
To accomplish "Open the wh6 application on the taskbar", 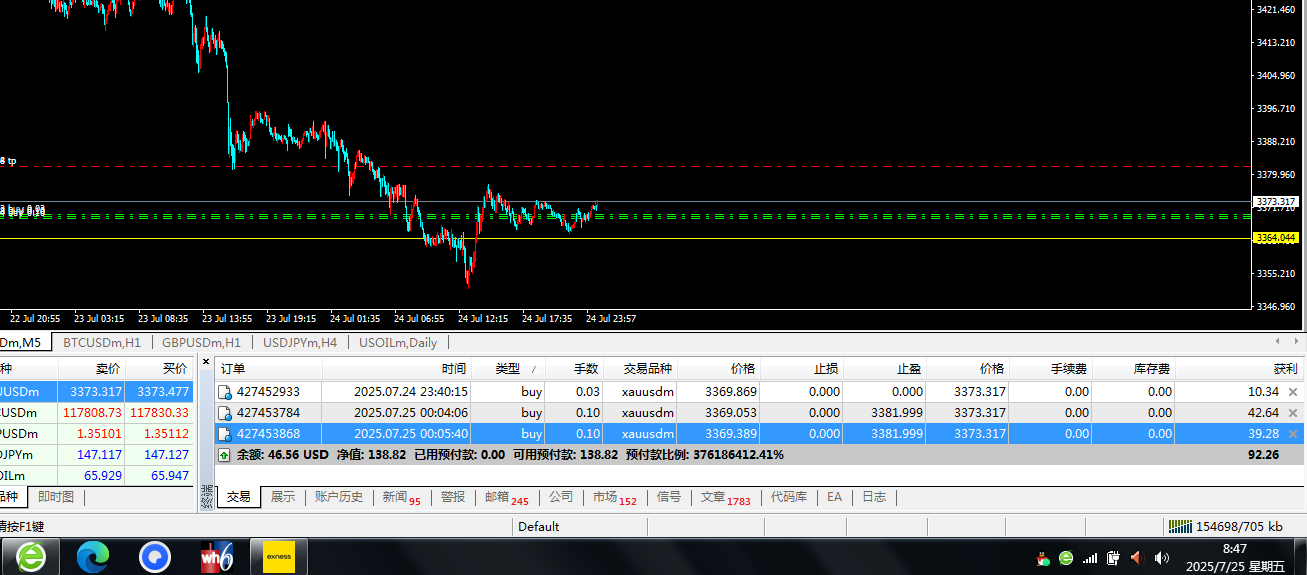I will pyautogui.click(x=217, y=557).
